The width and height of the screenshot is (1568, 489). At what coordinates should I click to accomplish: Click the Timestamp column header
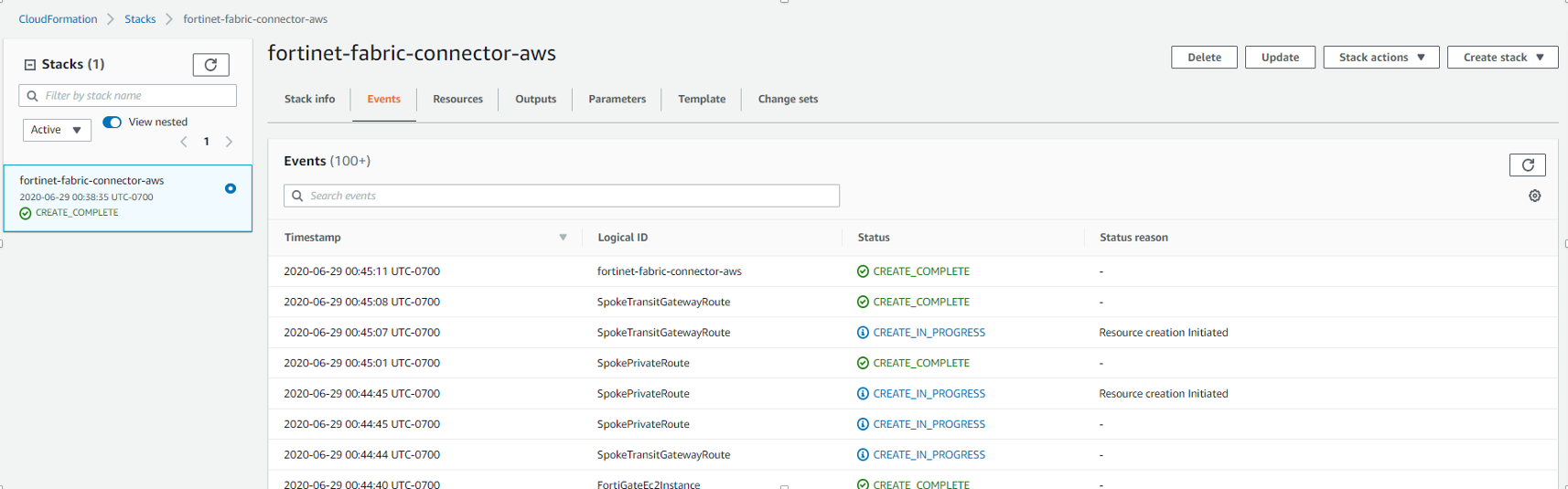point(312,238)
